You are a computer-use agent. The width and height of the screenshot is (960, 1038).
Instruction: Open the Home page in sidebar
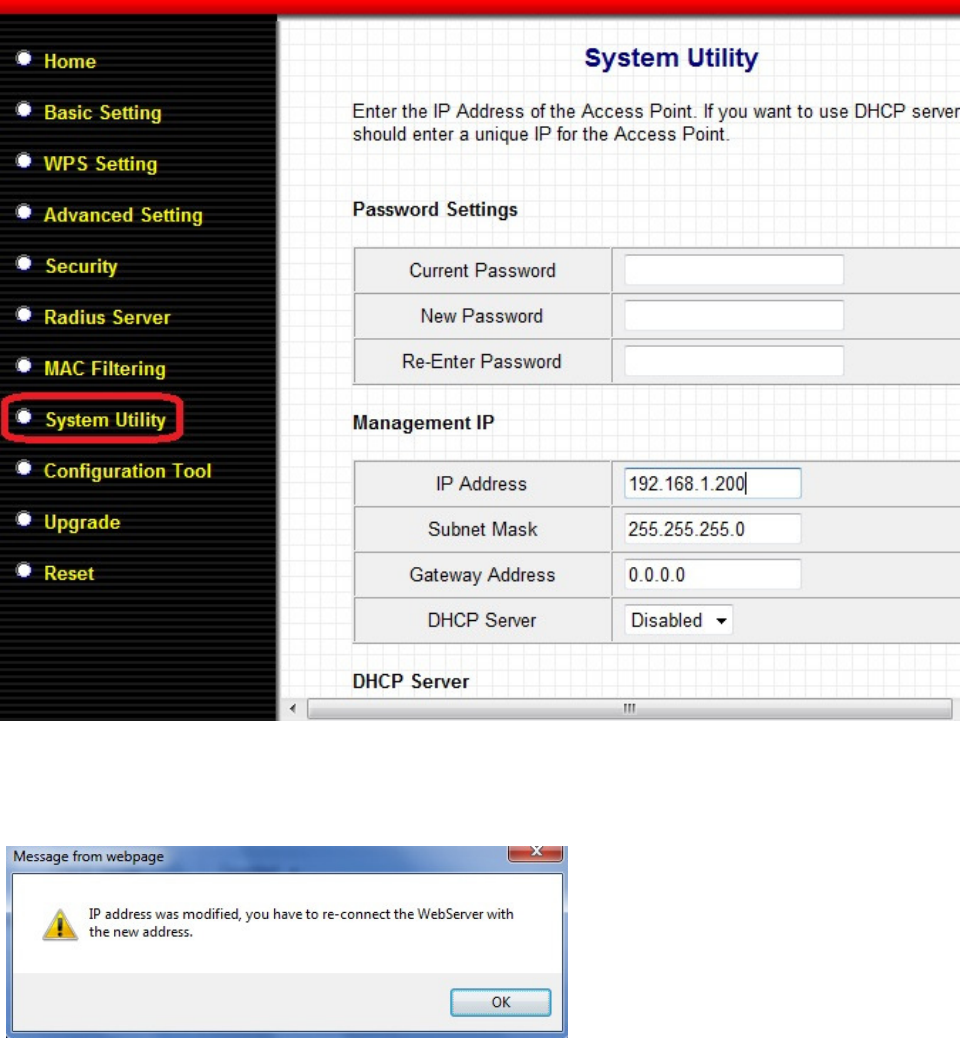pyautogui.click(x=70, y=62)
